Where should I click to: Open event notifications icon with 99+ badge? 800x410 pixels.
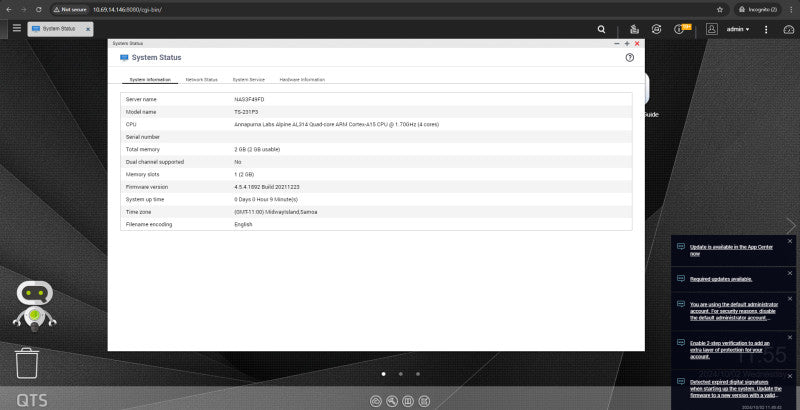681,29
